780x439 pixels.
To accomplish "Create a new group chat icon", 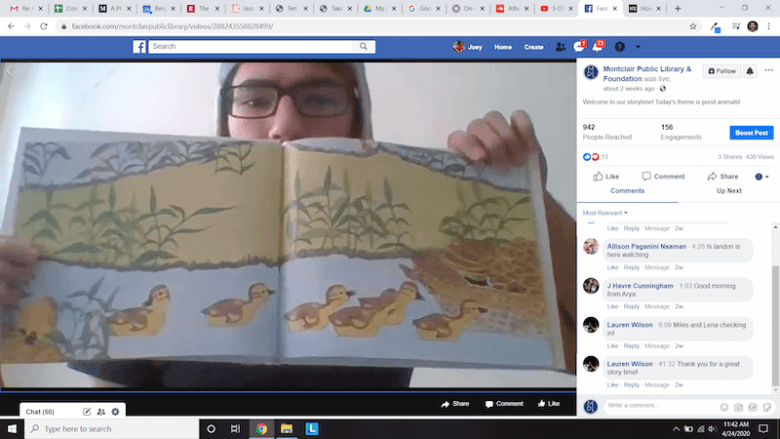I will point(101,412).
